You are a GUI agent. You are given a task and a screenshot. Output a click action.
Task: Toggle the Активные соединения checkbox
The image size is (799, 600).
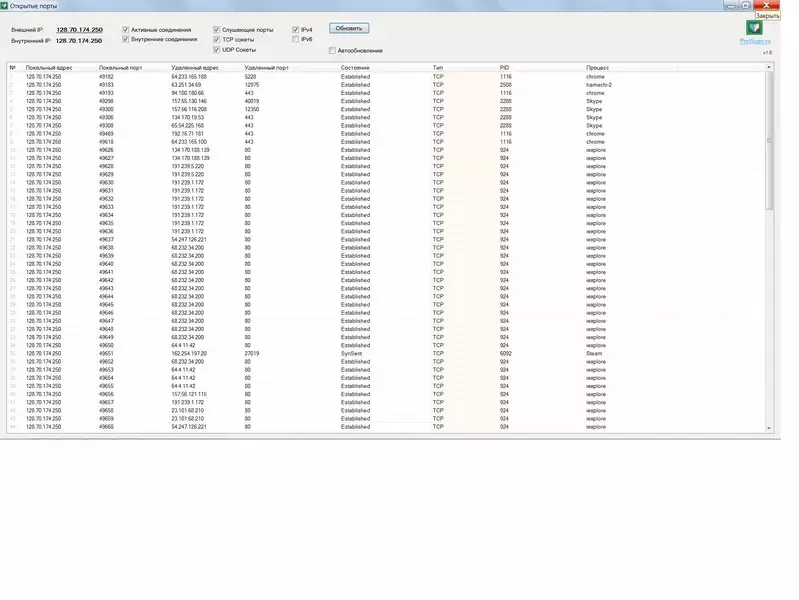coord(125,30)
